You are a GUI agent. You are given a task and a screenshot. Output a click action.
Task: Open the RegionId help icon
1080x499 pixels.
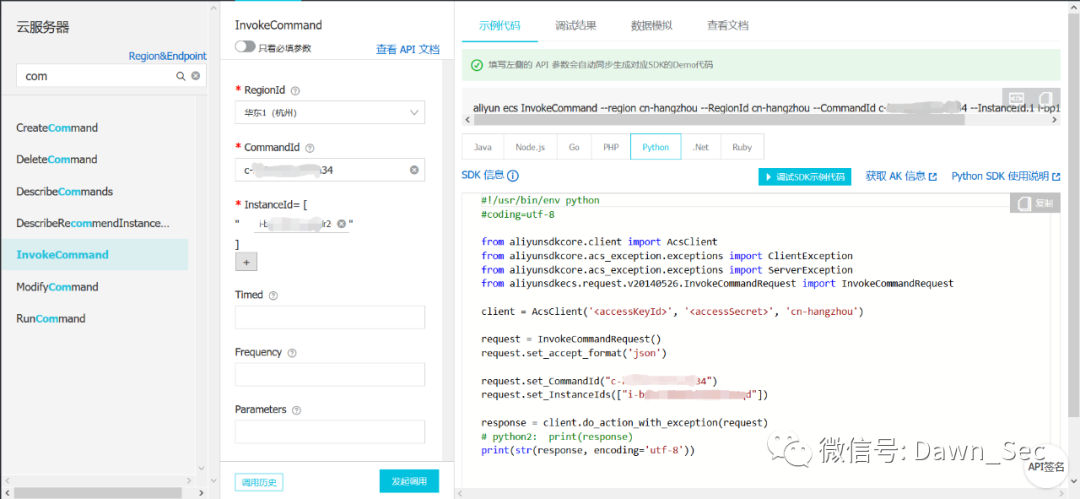[296, 90]
